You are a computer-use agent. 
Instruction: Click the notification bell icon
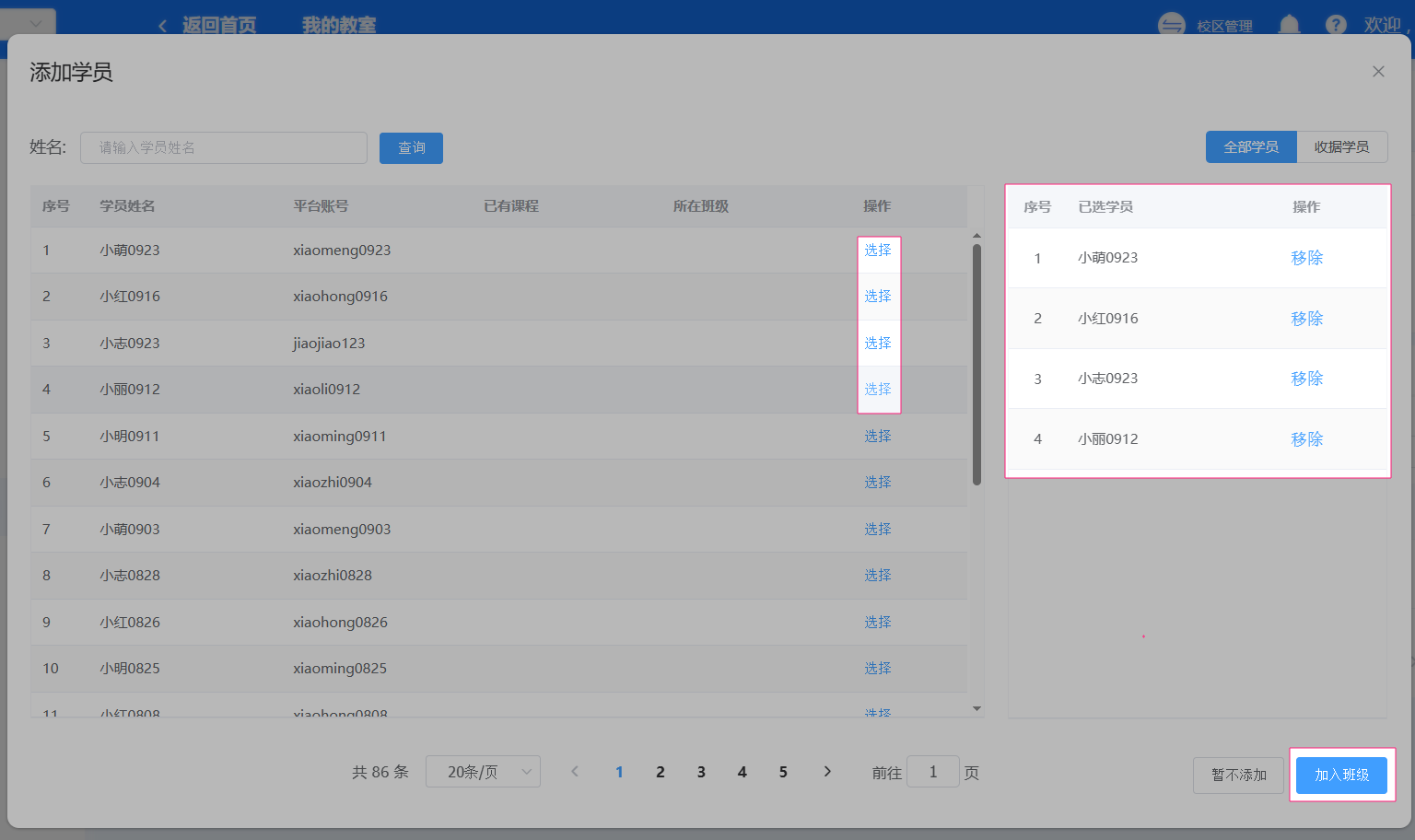tap(1289, 25)
